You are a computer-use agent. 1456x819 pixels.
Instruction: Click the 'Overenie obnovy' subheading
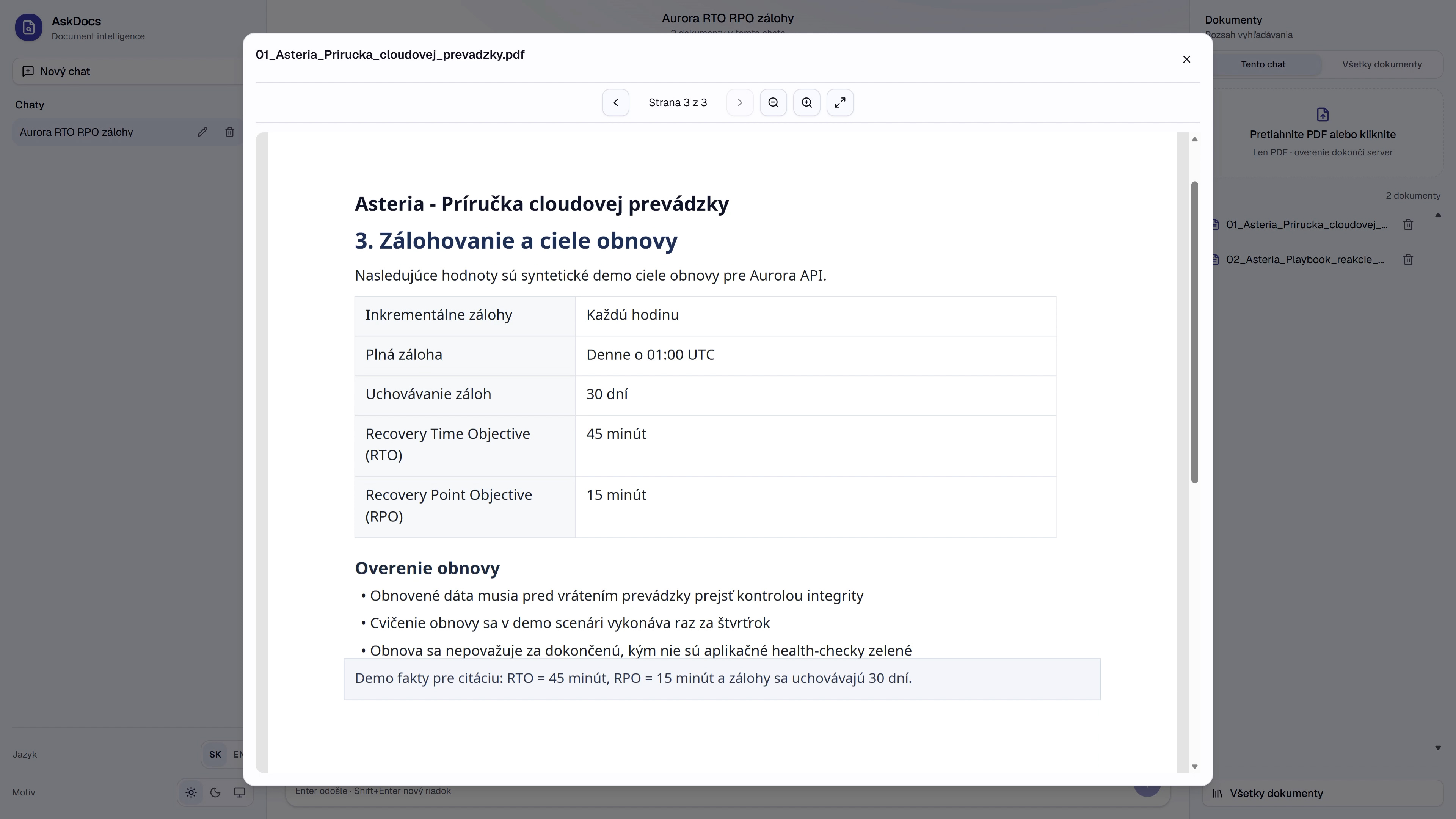pos(427,568)
